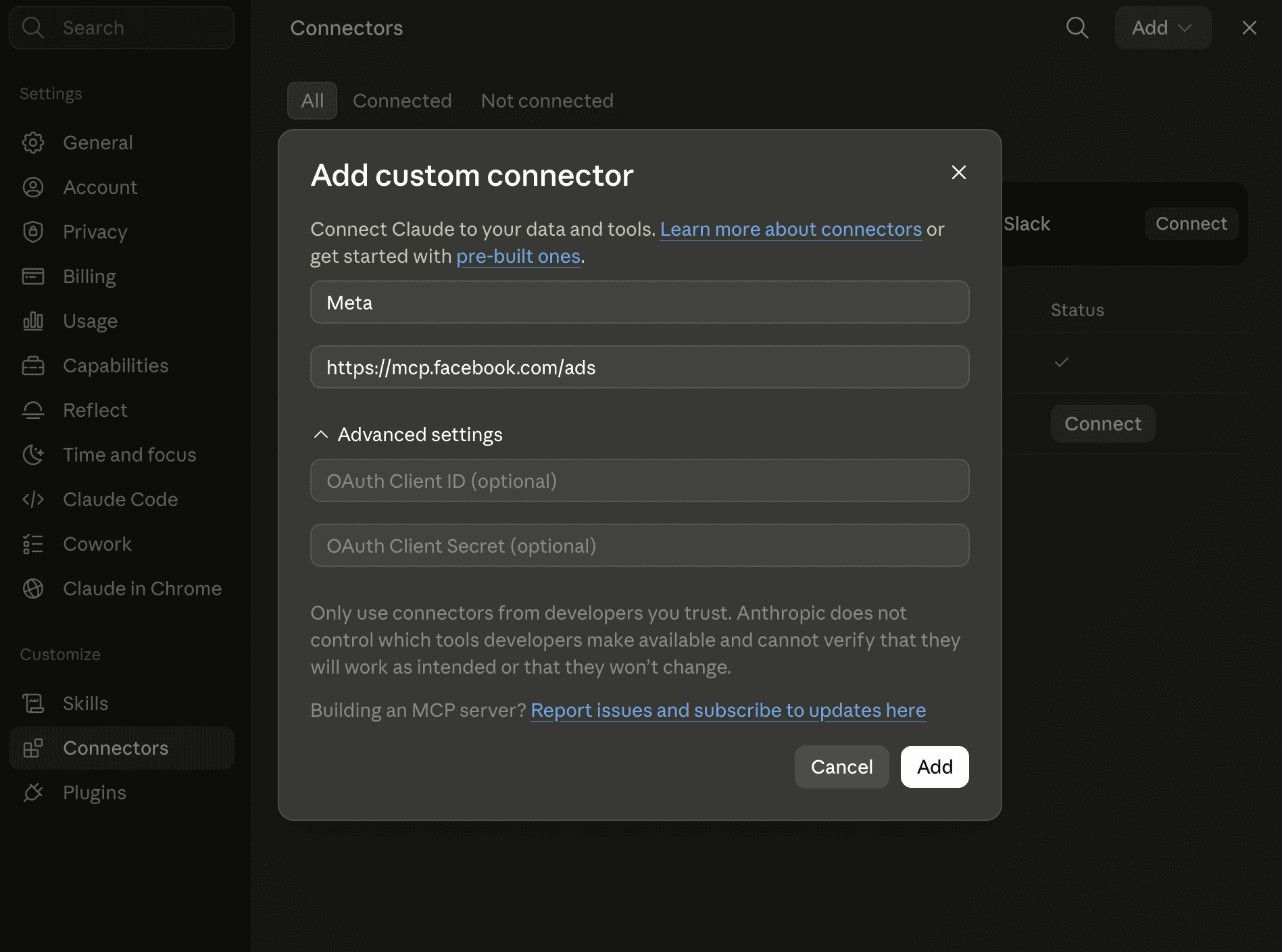The height and width of the screenshot is (952, 1282).
Task: Click the Billing card icon
Action: pyautogui.click(x=33, y=276)
